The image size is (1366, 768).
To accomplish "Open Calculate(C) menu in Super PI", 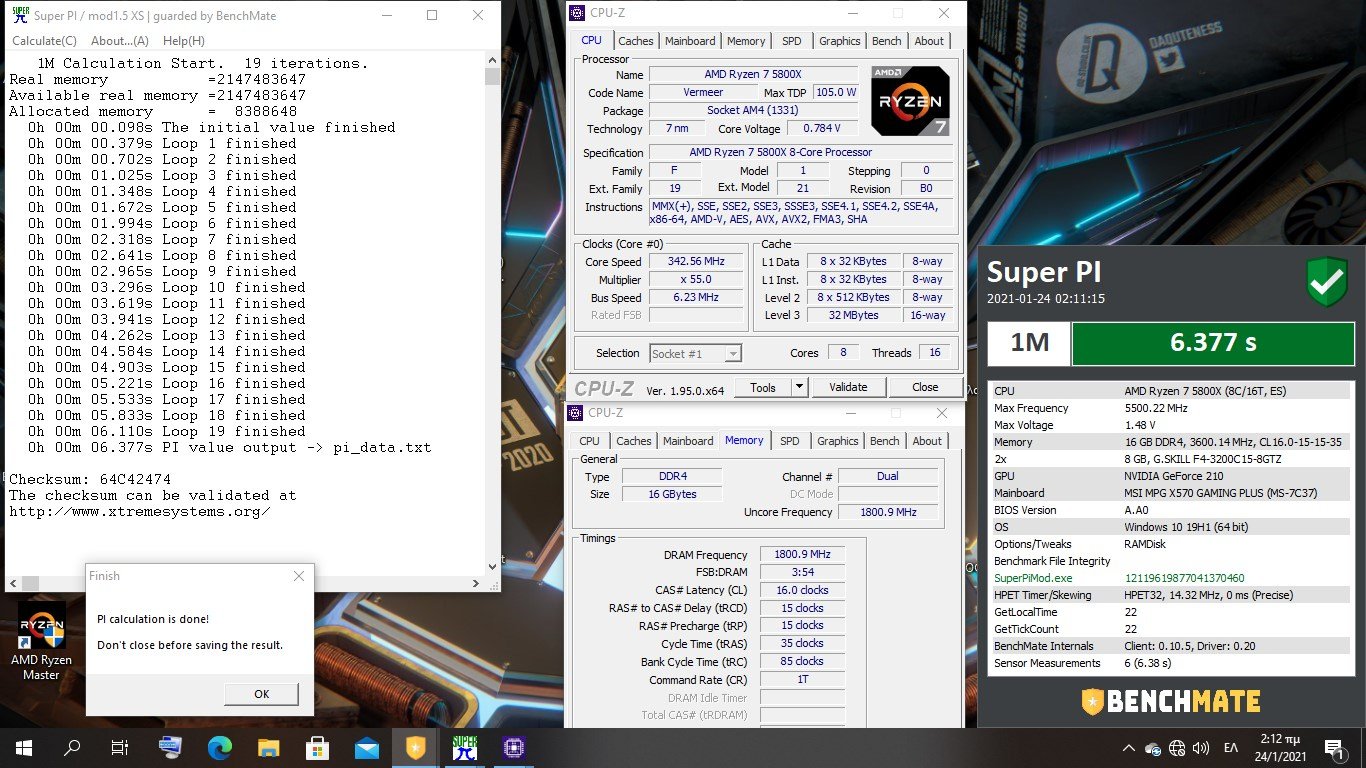I will (44, 41).
